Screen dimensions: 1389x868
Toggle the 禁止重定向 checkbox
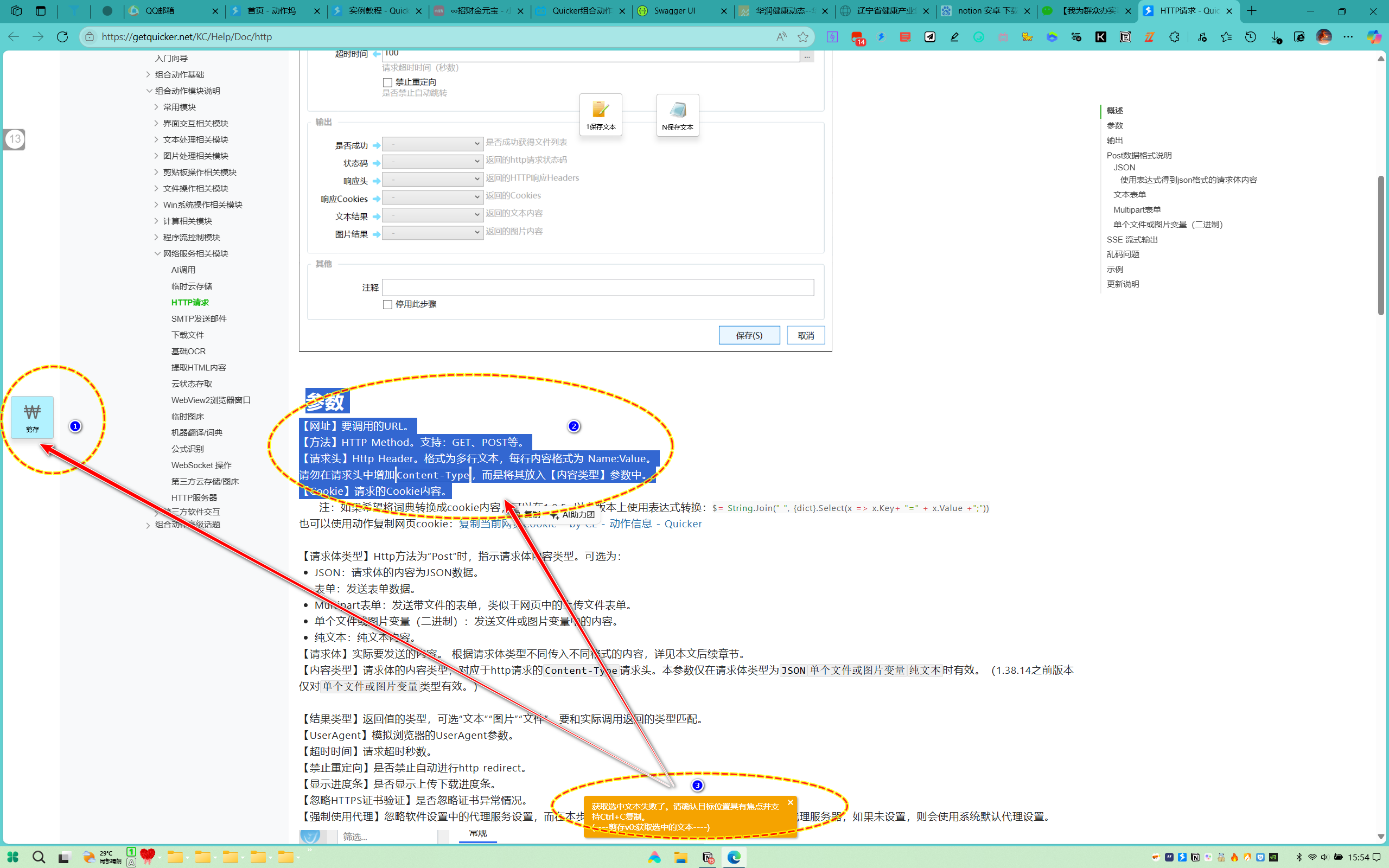point(387,82)
